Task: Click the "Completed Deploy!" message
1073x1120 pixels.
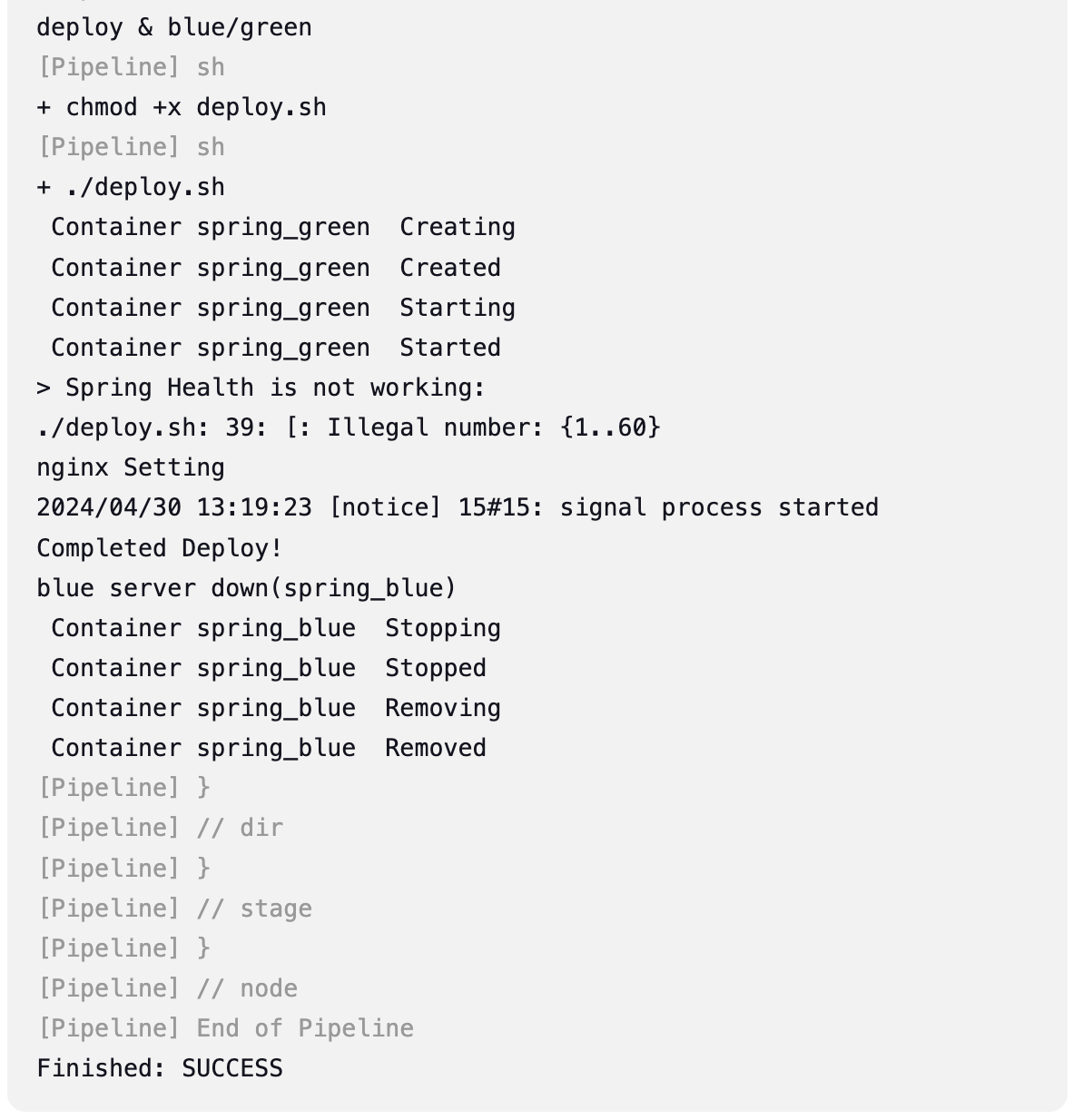Action: tap(160, 548)
